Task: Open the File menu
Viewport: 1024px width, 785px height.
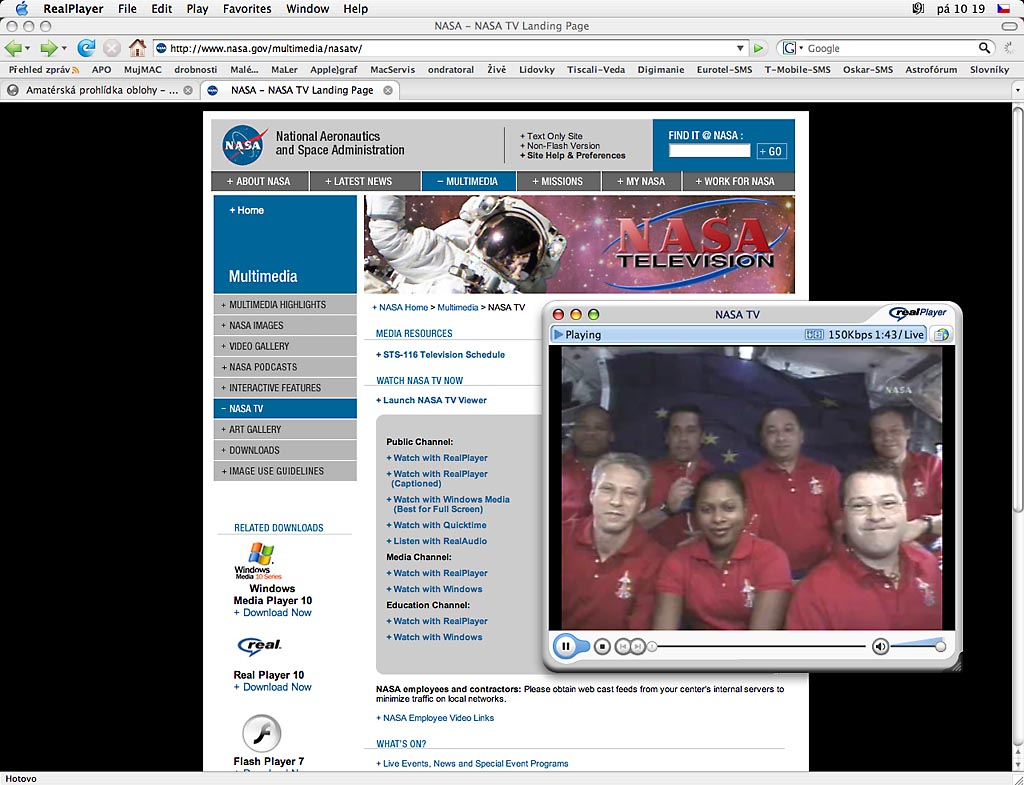Action: click(127, 8)
